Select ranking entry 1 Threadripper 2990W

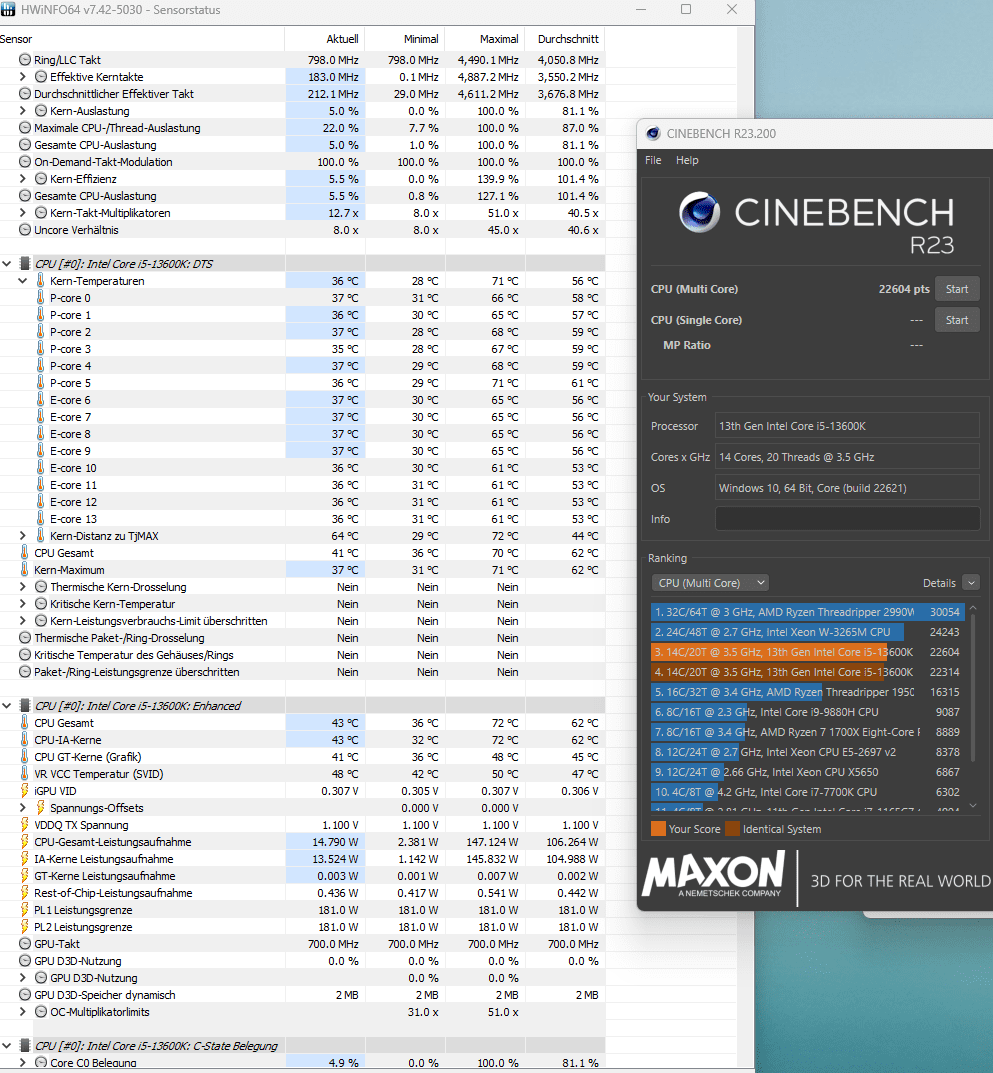(x=808, y=612)
